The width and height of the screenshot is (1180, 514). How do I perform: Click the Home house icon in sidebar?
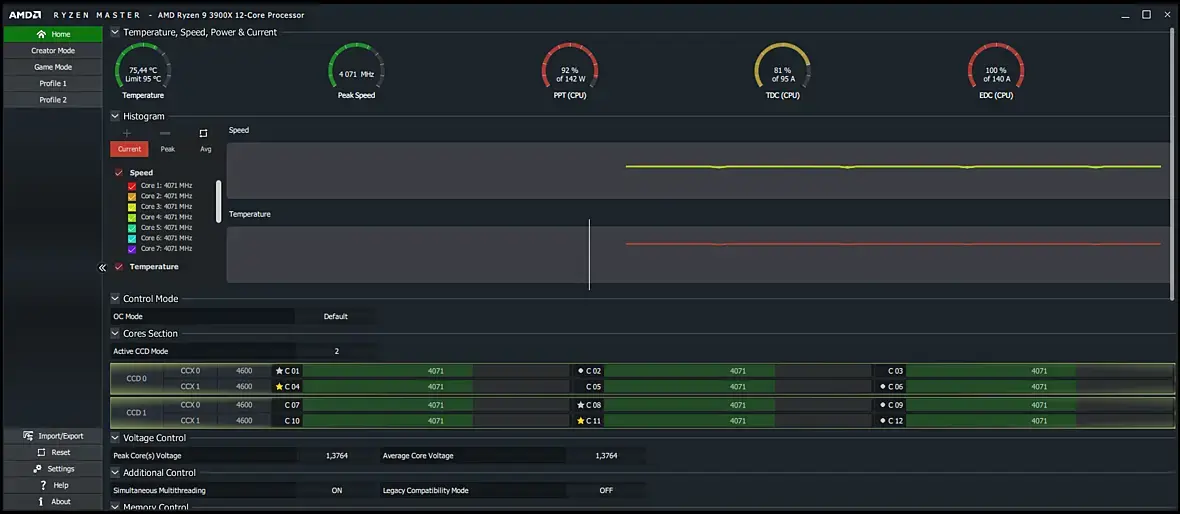pos(41,34)
